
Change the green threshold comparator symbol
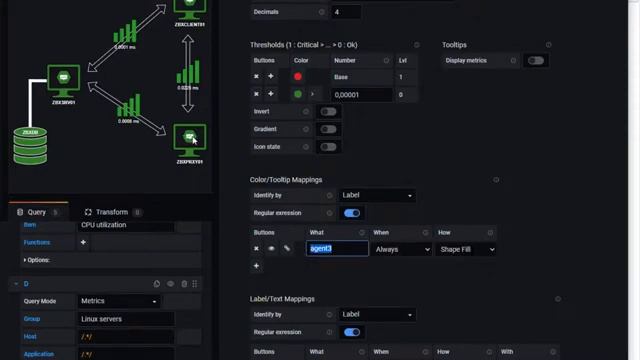coord(313,94)
